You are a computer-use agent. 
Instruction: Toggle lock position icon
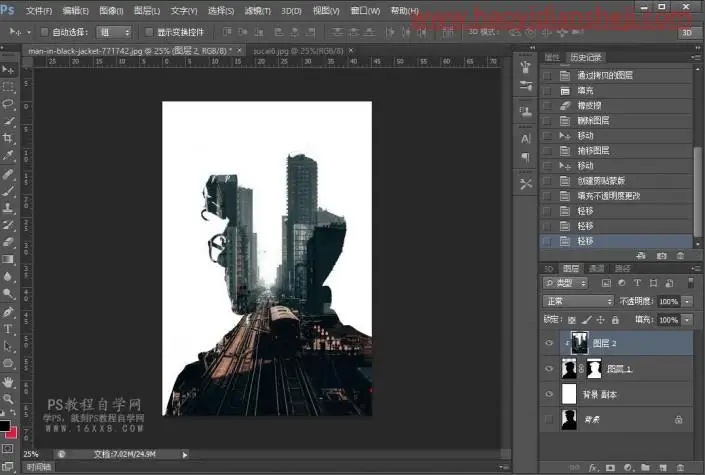[600, 320]
